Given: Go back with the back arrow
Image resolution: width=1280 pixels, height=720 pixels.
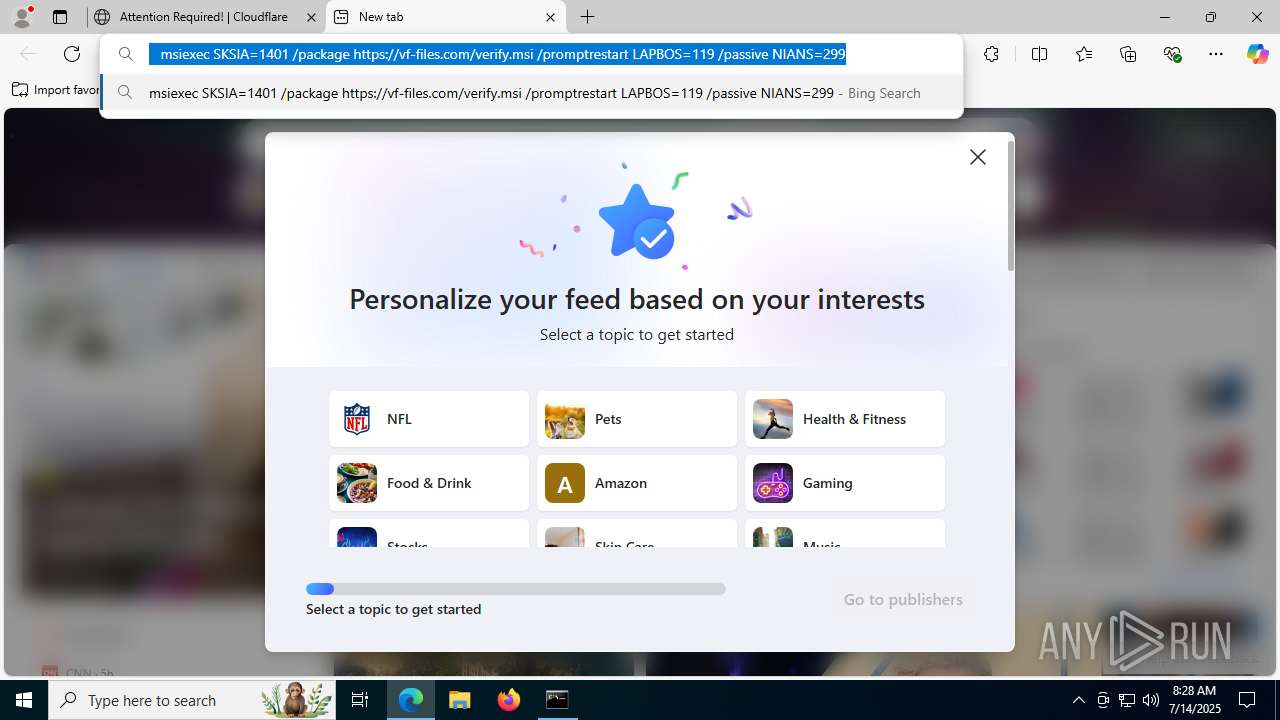Looking at the screenshot, I should (28, 54).
